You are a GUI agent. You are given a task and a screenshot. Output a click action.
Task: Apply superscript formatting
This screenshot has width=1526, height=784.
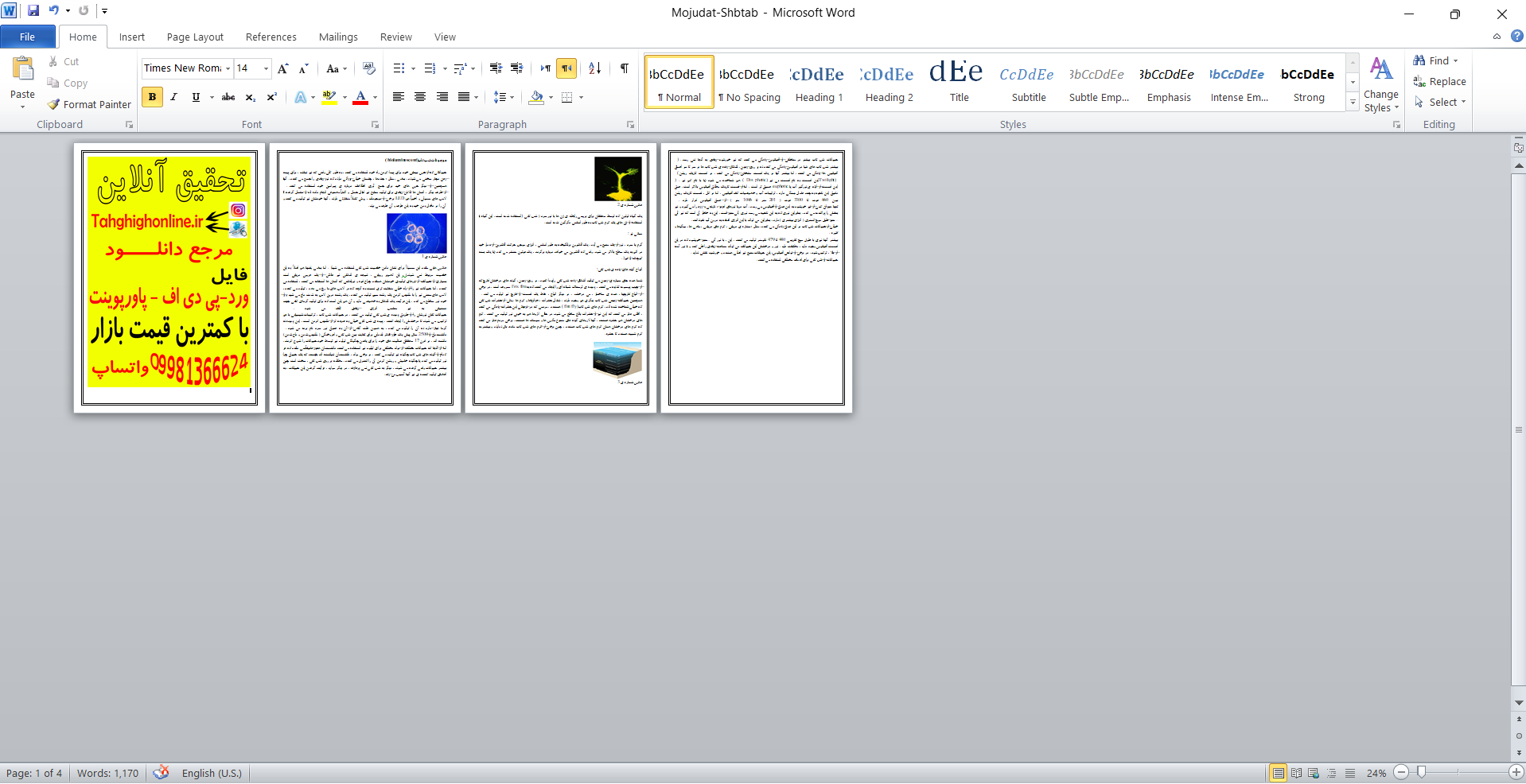271,97
